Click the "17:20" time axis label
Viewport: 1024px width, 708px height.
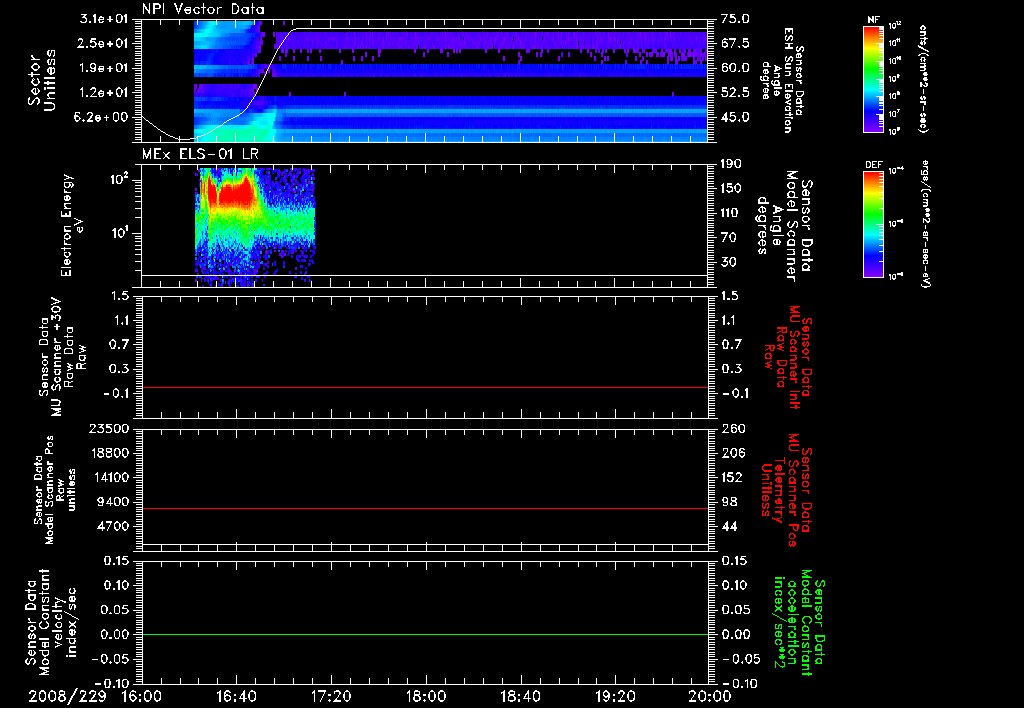[x=331, y=696]
